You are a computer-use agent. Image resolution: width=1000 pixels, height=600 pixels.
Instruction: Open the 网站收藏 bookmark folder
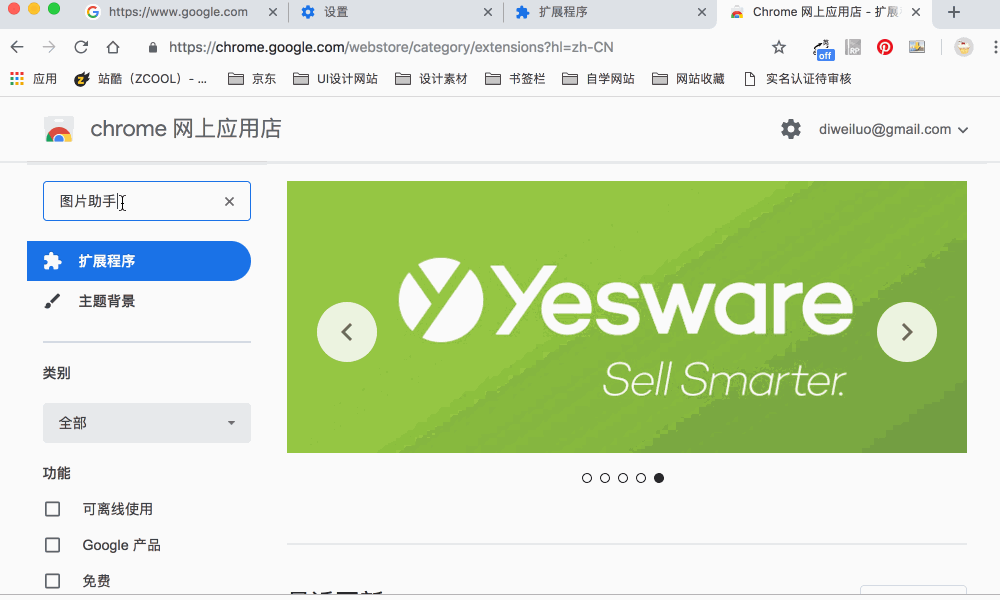coord(688,79)
